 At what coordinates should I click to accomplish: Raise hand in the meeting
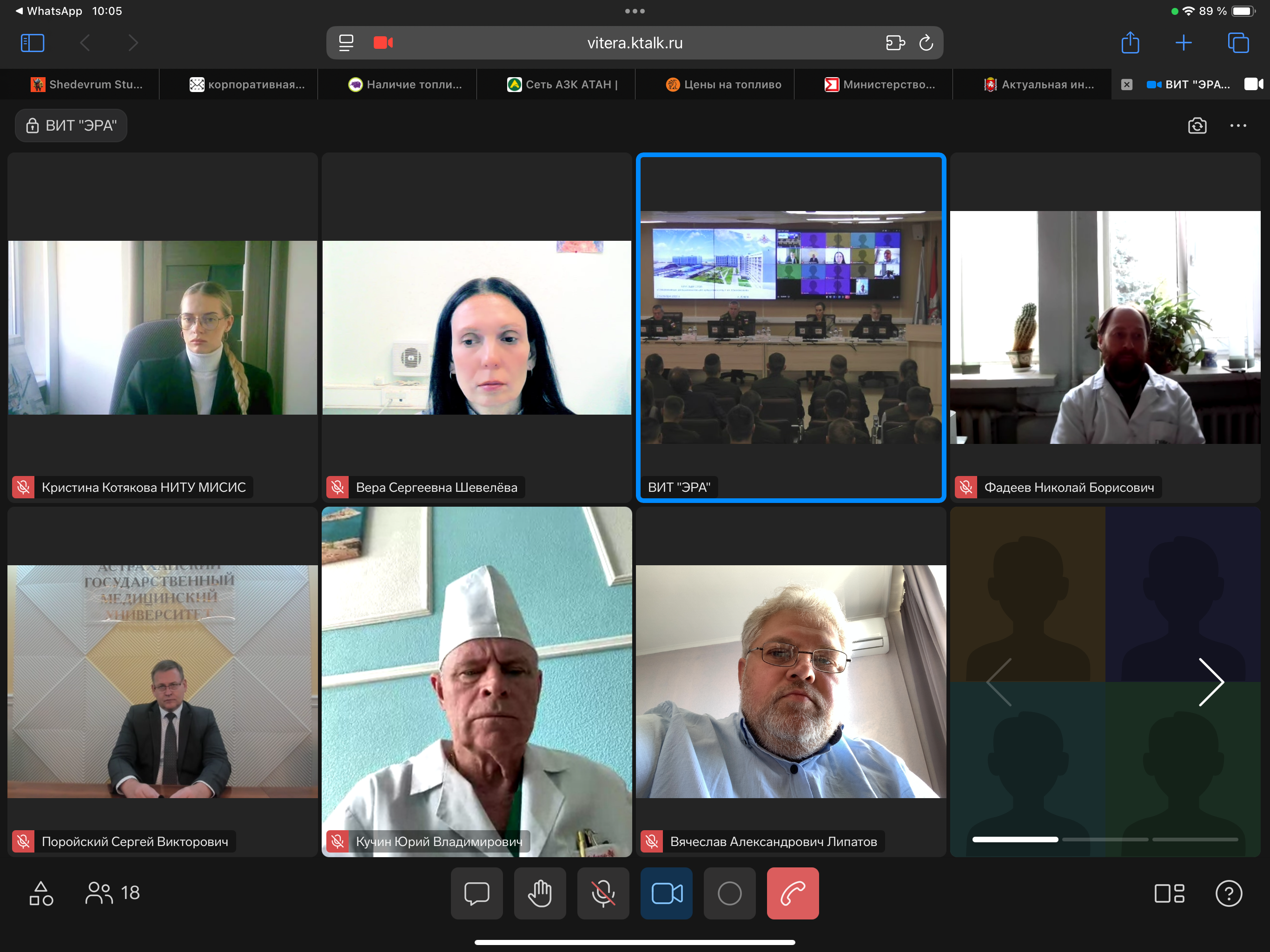tap(540, 893)
